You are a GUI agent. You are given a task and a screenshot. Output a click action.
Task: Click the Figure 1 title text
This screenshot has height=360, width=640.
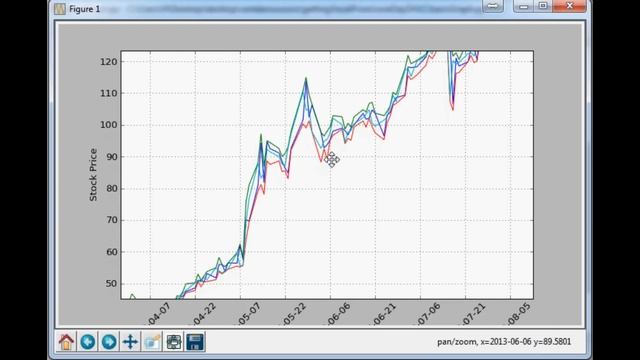pyautogui.click(x=84, y=9)
